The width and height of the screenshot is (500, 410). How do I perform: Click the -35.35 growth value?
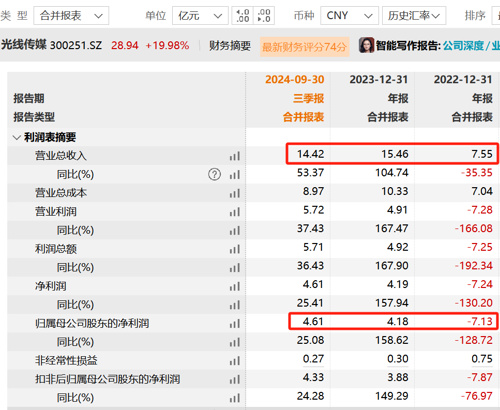click(477, 173)
